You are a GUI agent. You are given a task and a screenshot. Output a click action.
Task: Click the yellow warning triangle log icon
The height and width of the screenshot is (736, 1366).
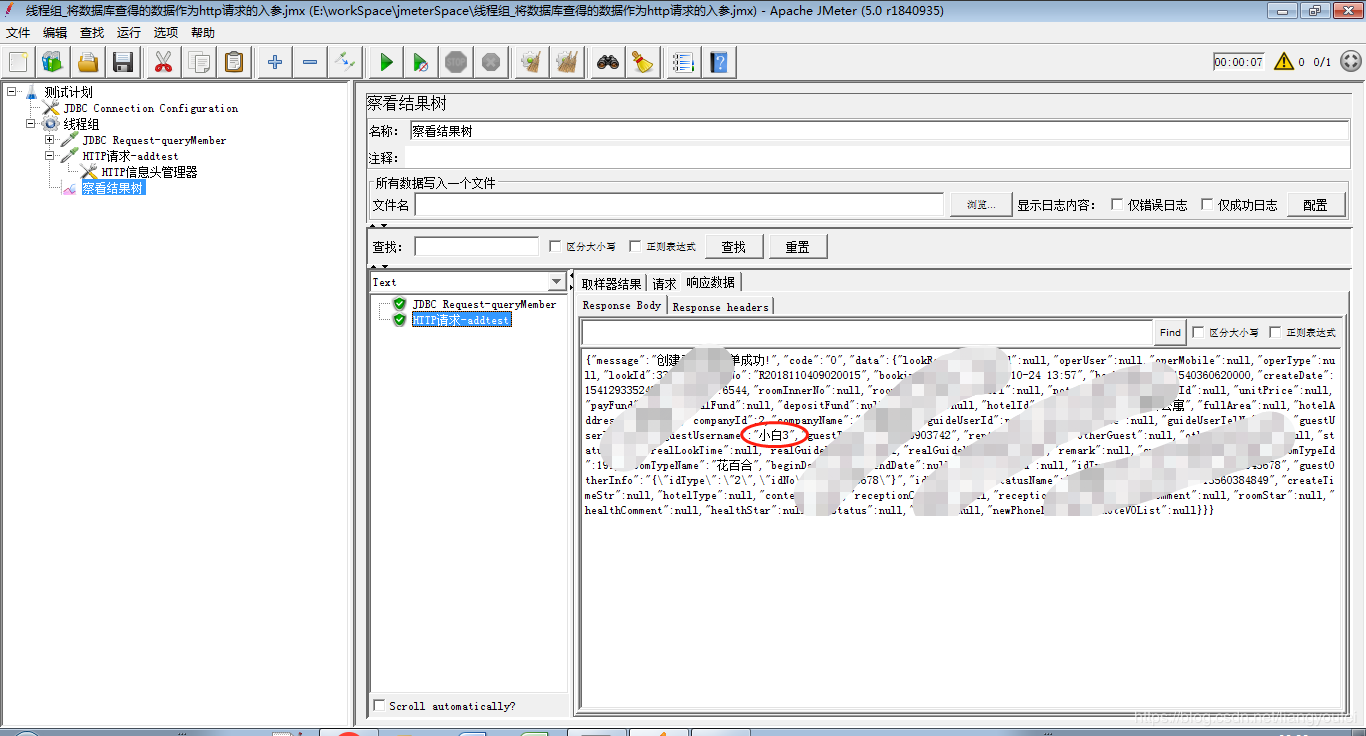(x=1284, y=62)
